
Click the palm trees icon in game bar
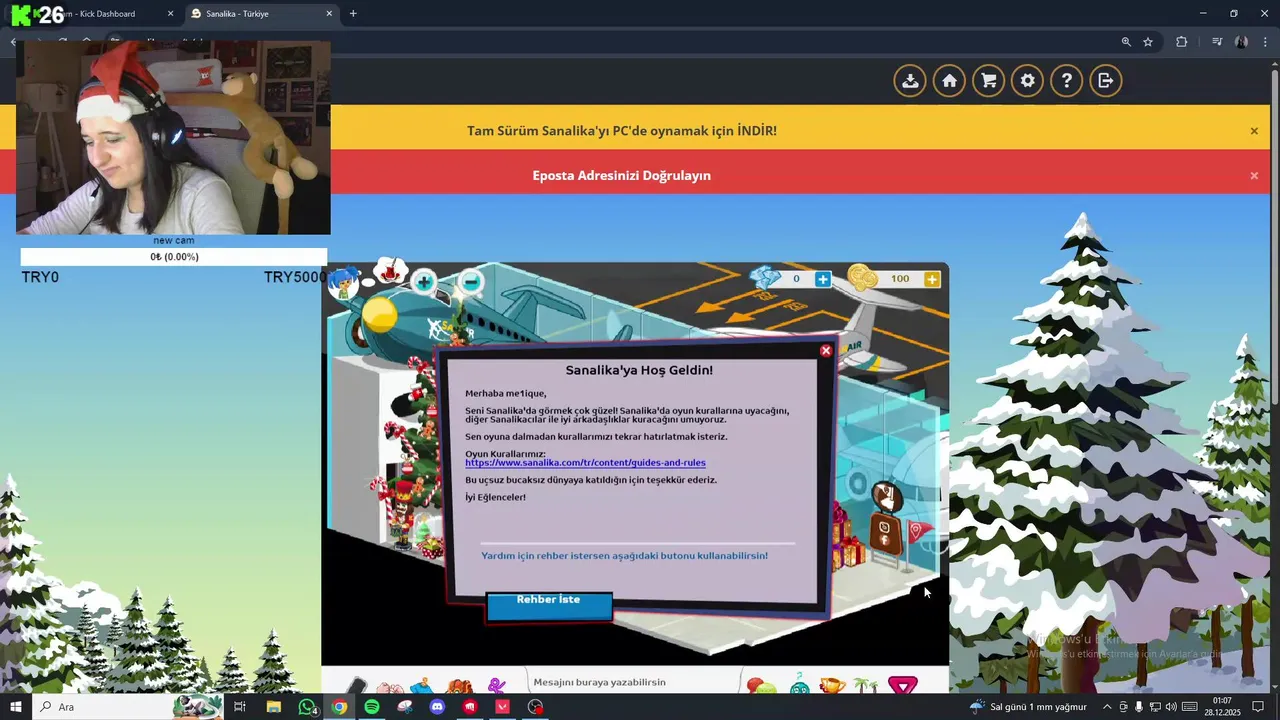(x=866, y=686)
